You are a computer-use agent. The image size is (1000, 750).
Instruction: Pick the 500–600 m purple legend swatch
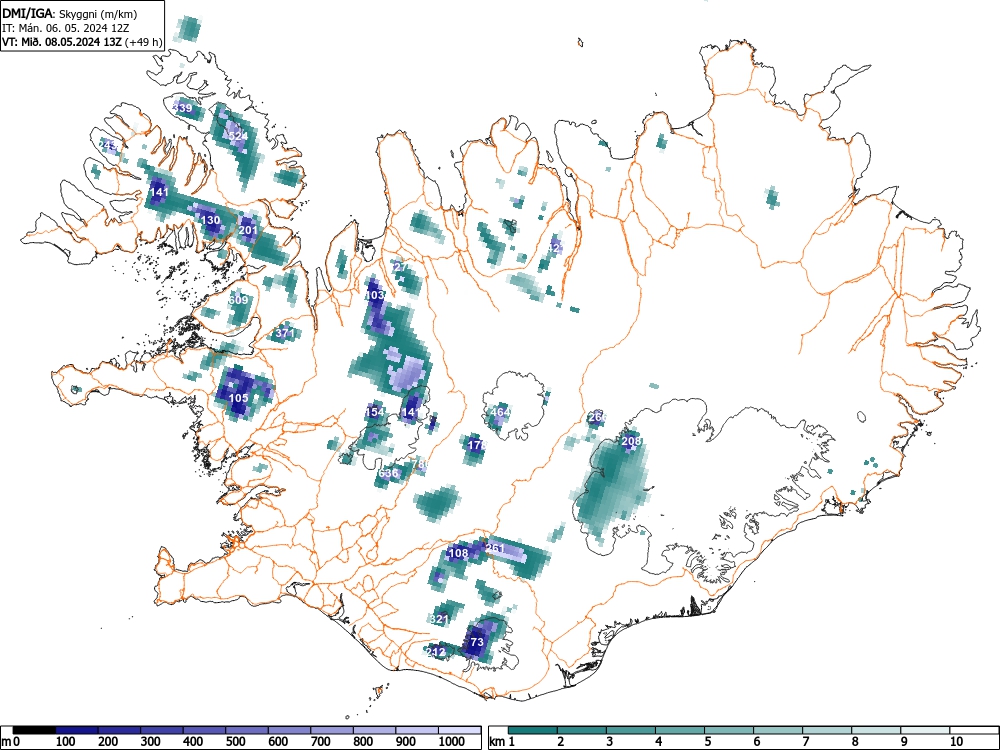[247, 730]
